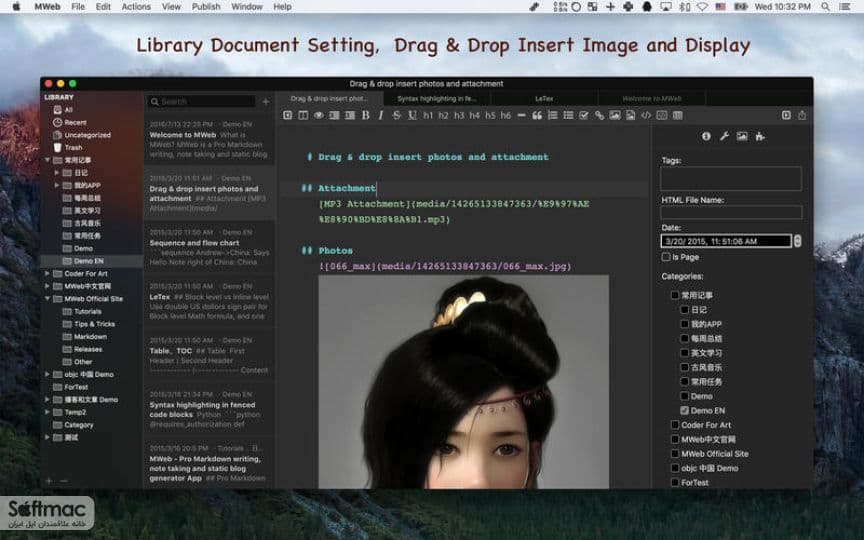Apply italic formatting from the toolbar
Screen dimensions: 864x540
coord(380,115)
